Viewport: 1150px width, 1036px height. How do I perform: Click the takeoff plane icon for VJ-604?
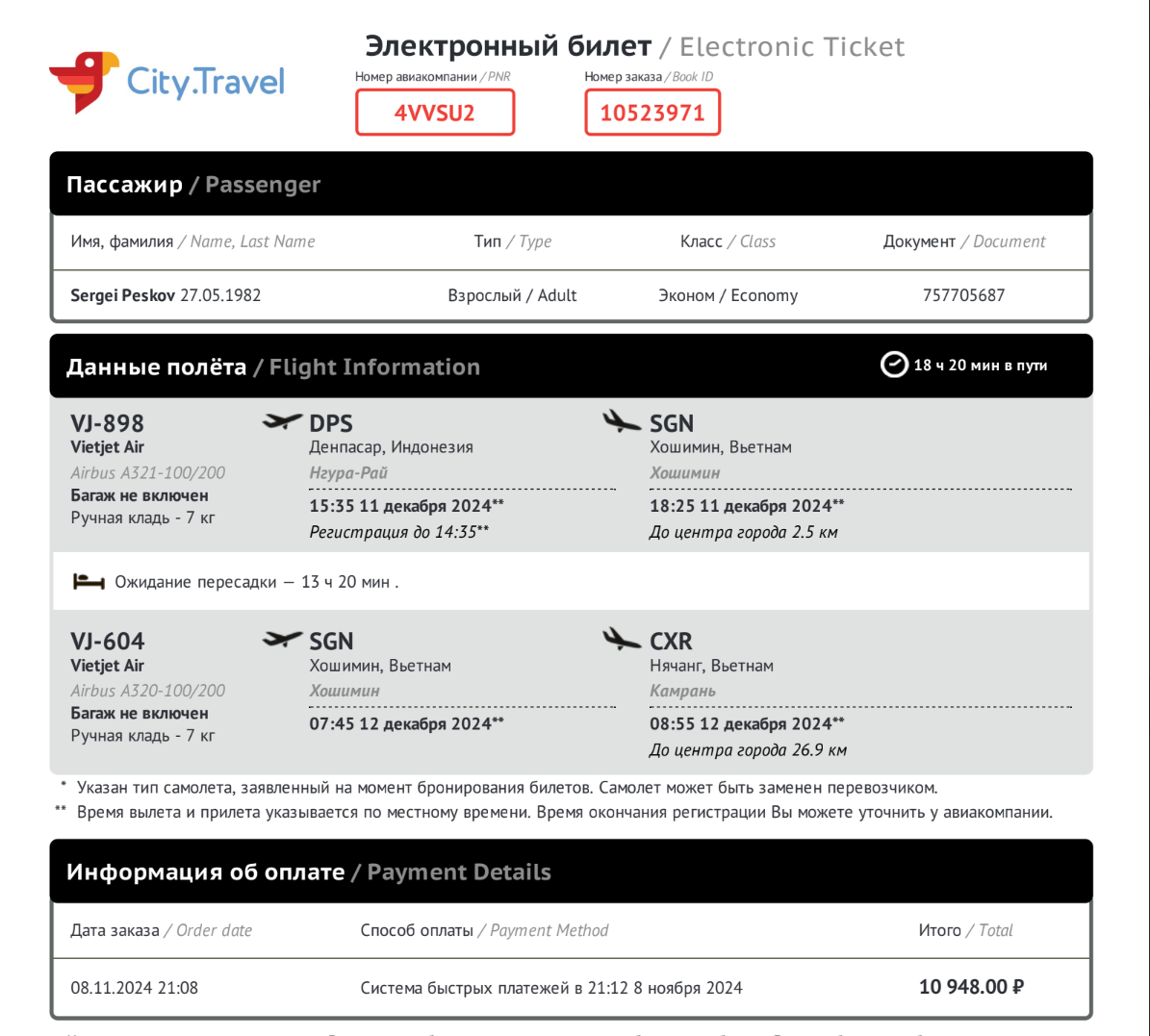pos(282,640)
